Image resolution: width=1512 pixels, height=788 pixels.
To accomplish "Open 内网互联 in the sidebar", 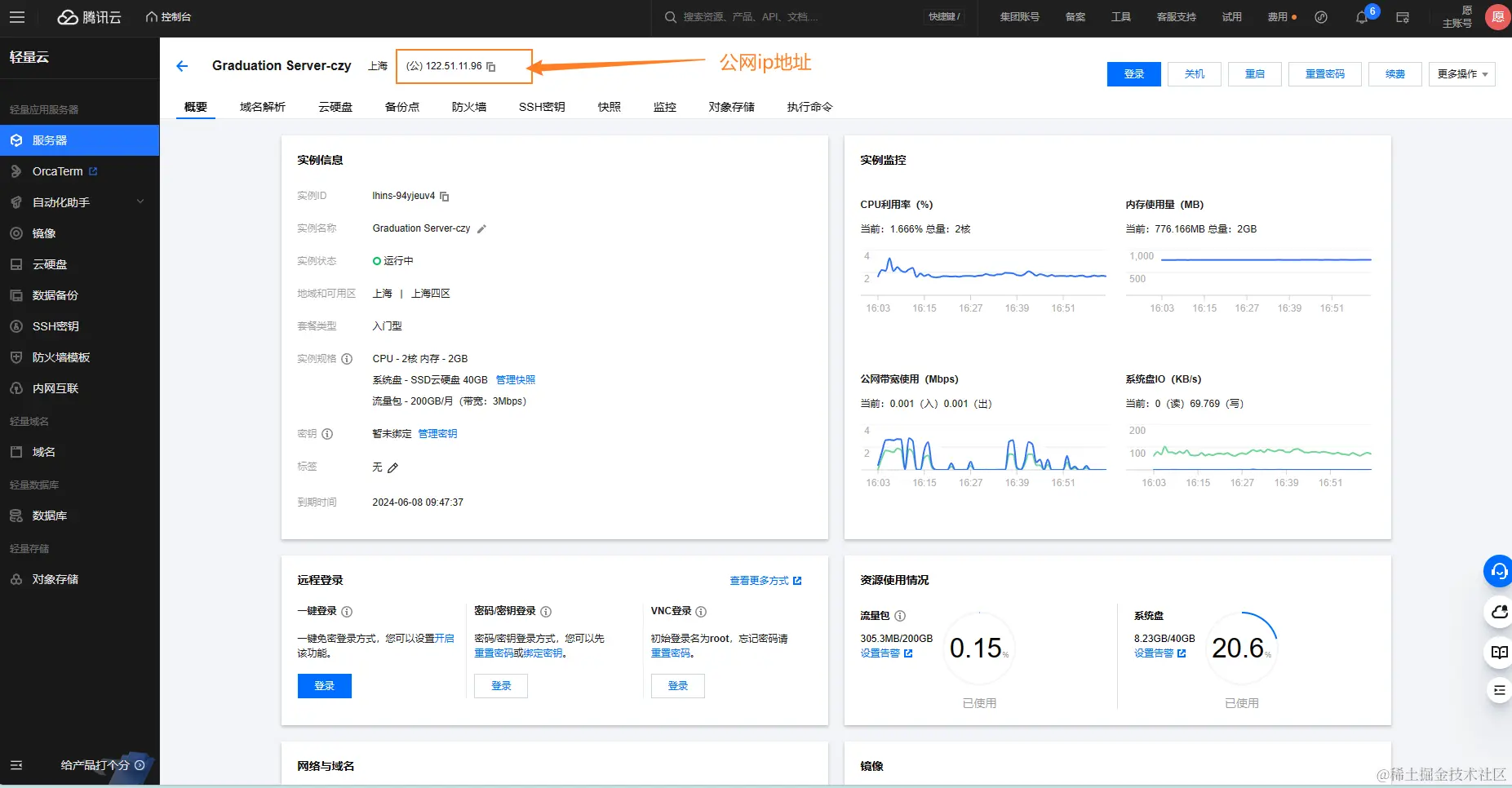I will (80, 388).
